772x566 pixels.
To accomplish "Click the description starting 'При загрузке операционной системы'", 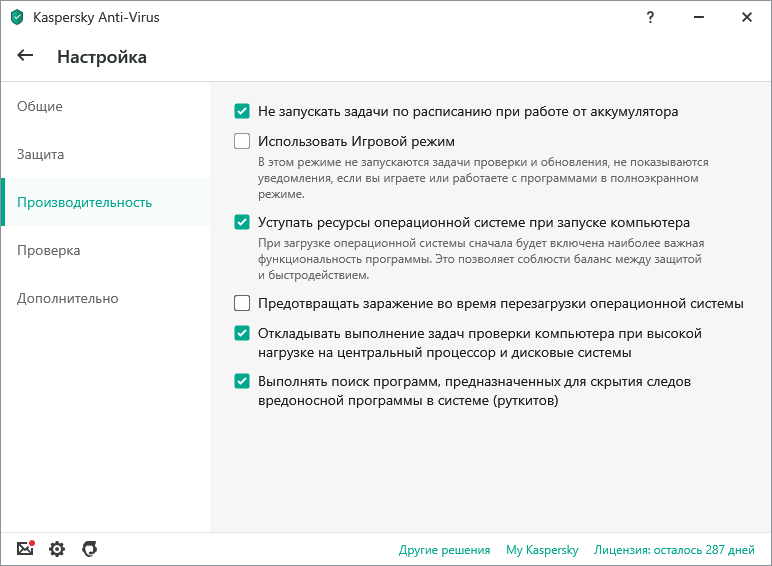I will click(x=481, y=259).
